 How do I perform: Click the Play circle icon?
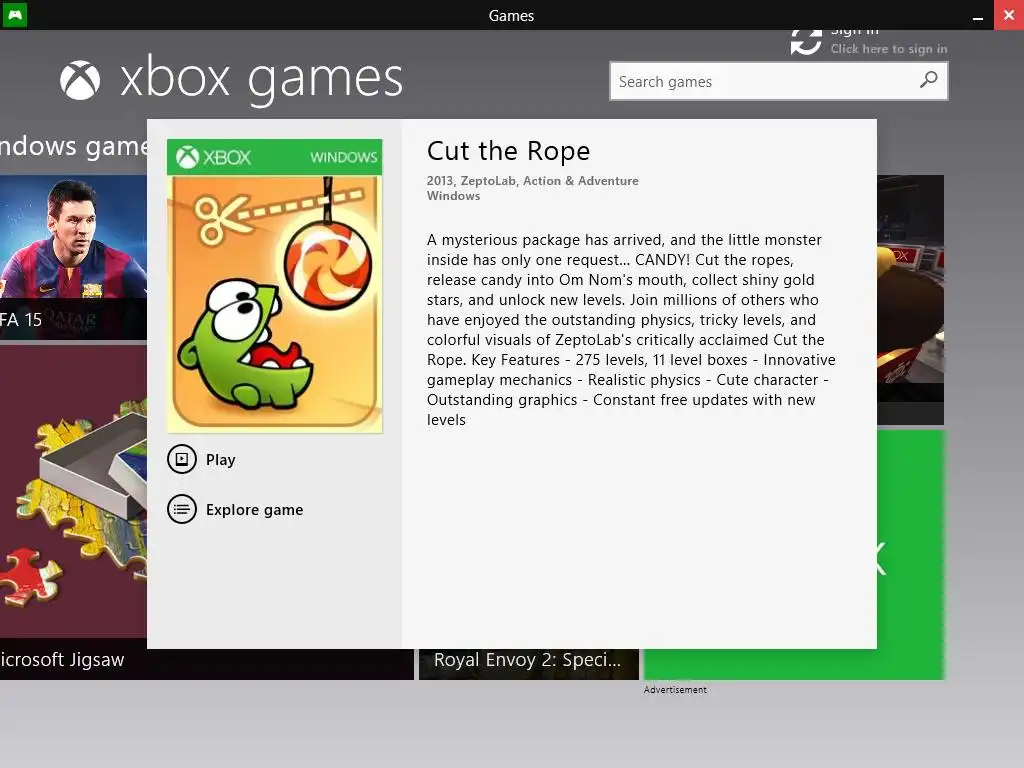(x=182, y=459)
